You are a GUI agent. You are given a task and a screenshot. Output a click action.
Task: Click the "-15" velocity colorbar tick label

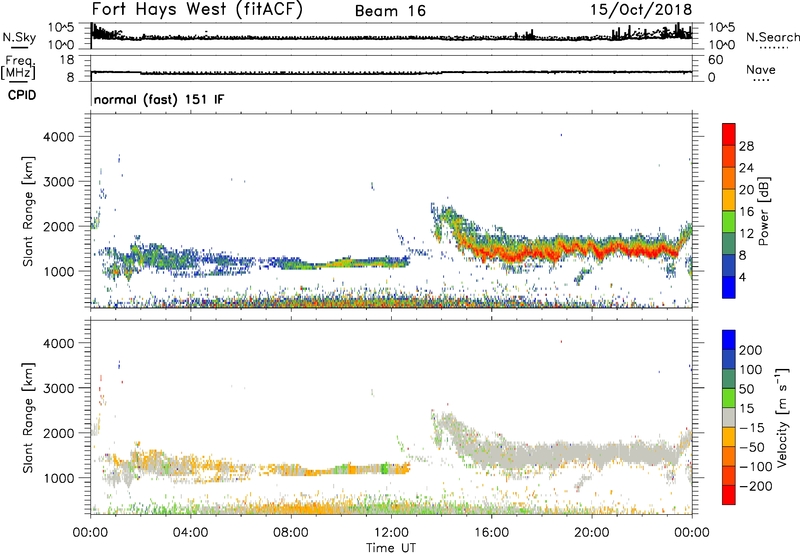click(x=752, y=428)
